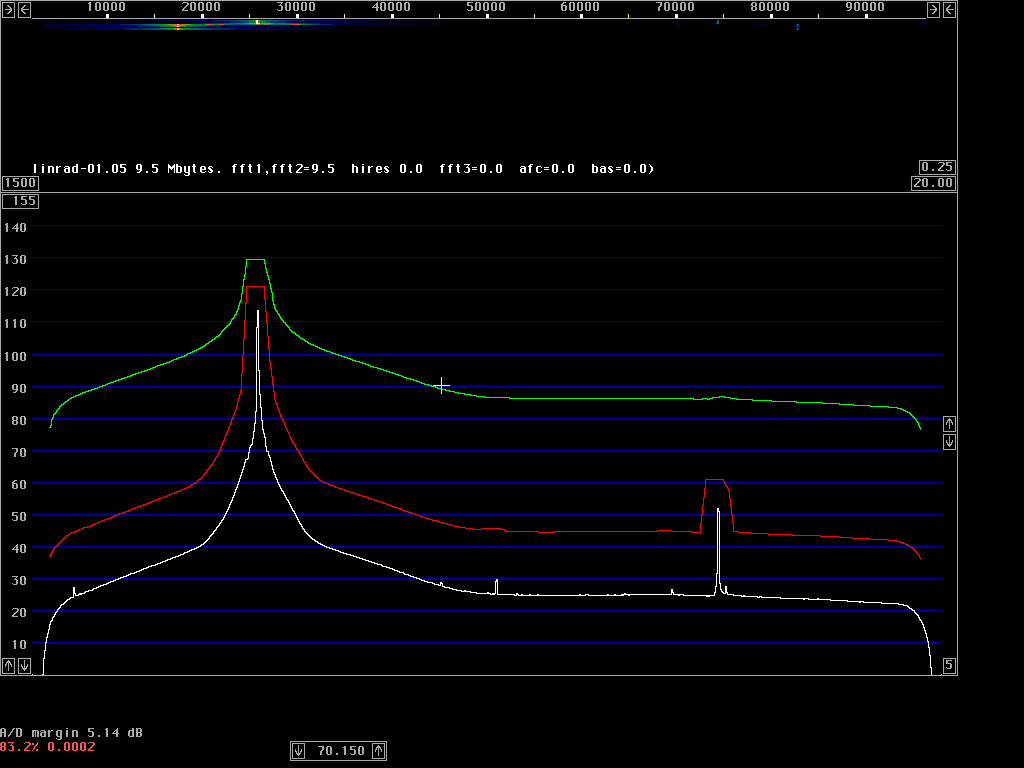Image resolution: width=1024 pixels, height=768 pixels.
Task: Click the 100 dB scale label
Action: point(15,356)
